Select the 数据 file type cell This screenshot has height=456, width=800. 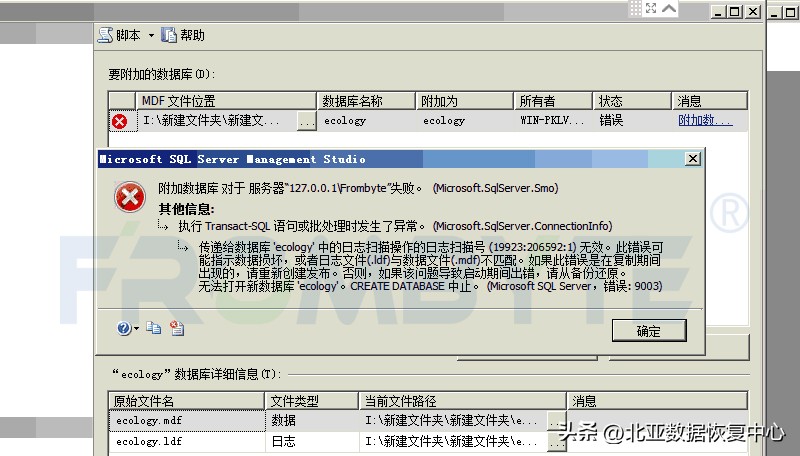312,421
